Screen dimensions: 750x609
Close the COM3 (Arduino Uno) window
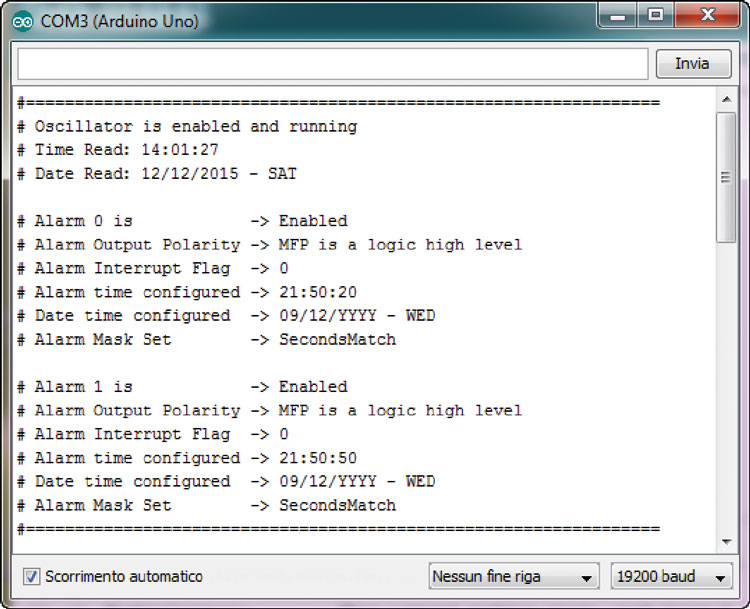pos(707,17)
